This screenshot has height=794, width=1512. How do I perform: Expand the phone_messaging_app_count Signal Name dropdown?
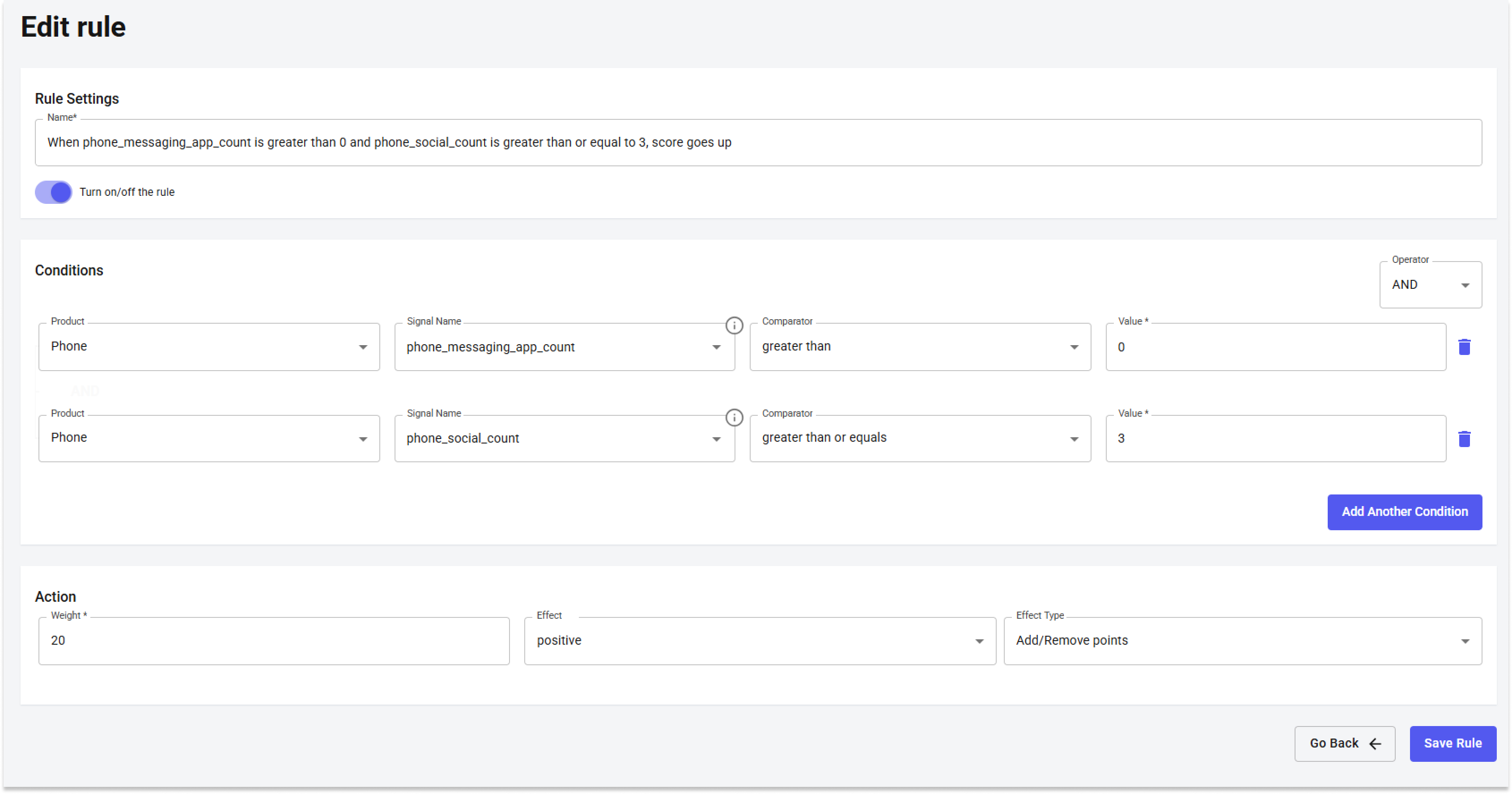(564, 347)
